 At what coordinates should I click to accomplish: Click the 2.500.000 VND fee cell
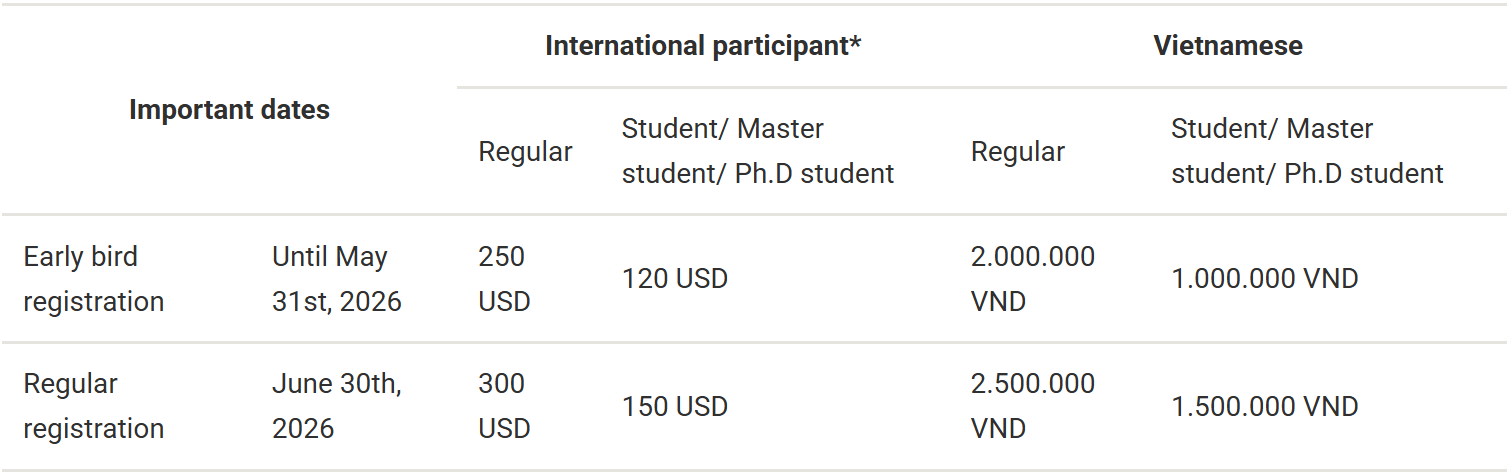1032,406
